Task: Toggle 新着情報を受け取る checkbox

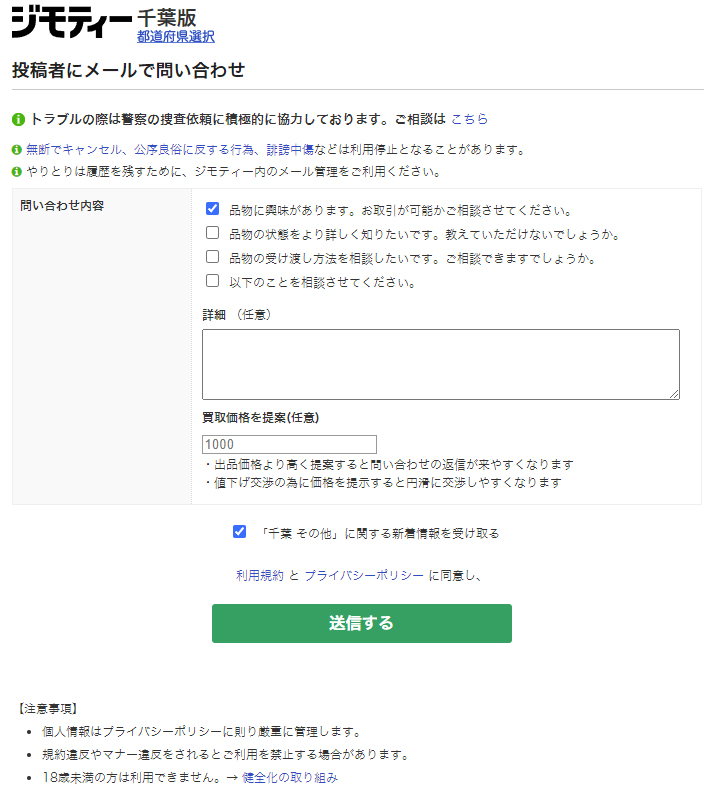Action: (x=239, y=532)
